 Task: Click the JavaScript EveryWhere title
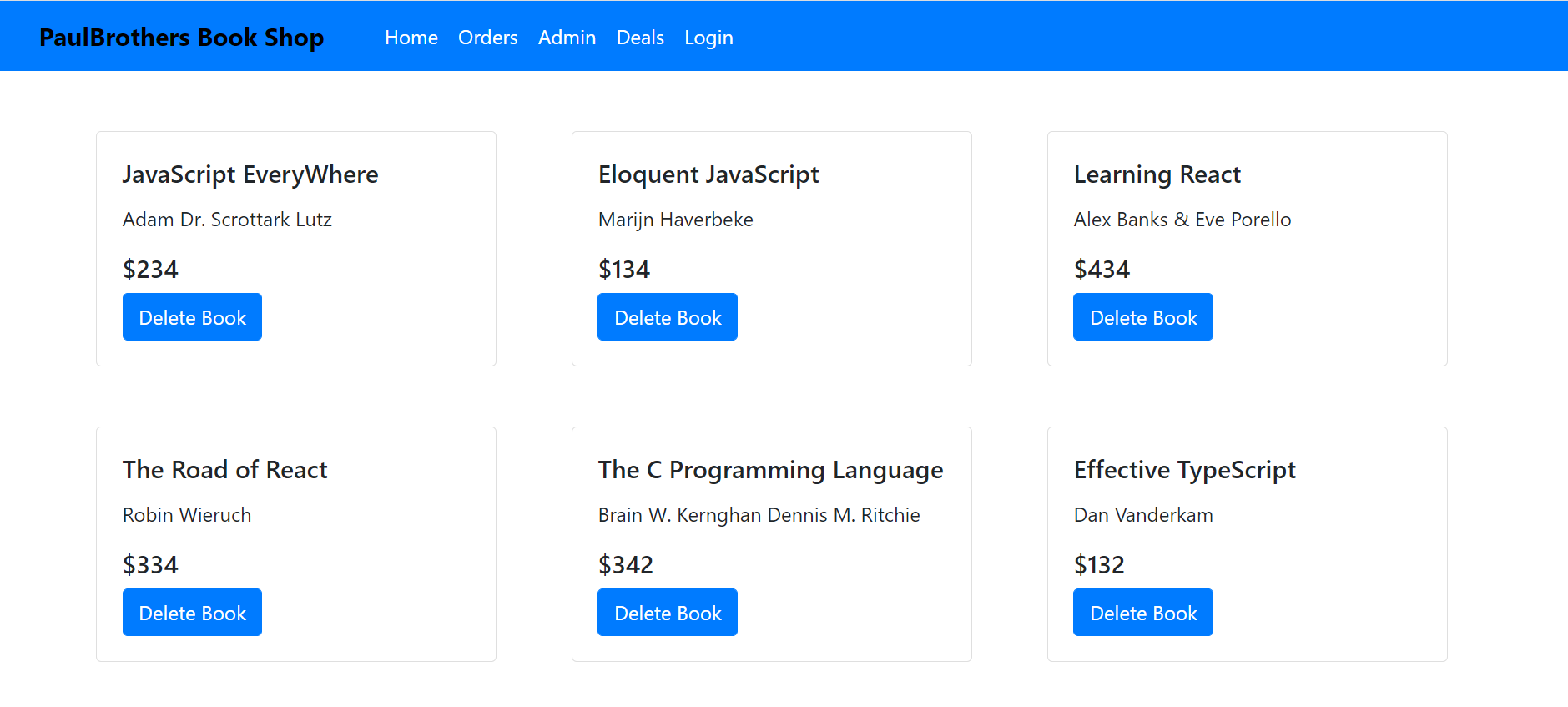(x=250, y=174)
